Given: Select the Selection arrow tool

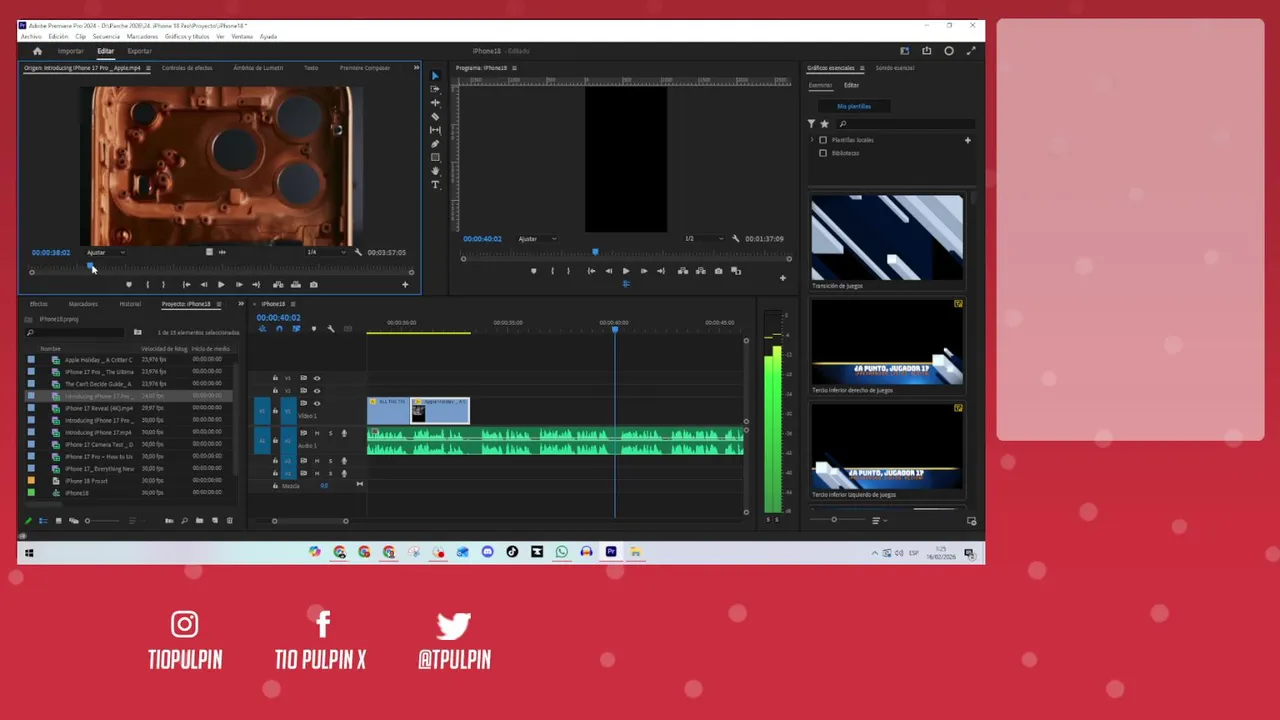Looking at the screenshot, I should point(434,76).
